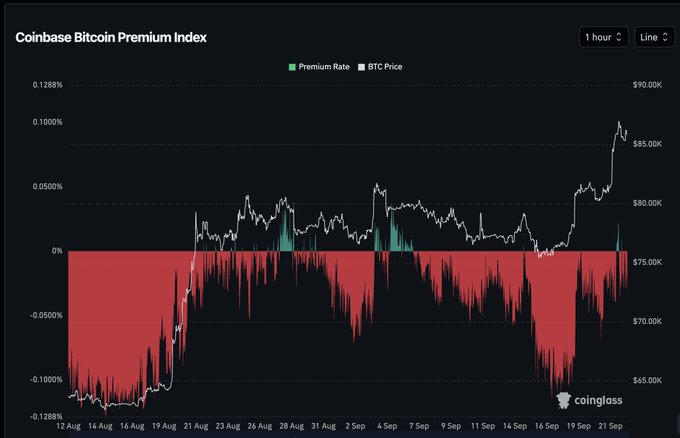The height and width of the screenshot is (438, 680).
Task: Click the -0.1288% left axis label
Action: (x=46, y=416)
